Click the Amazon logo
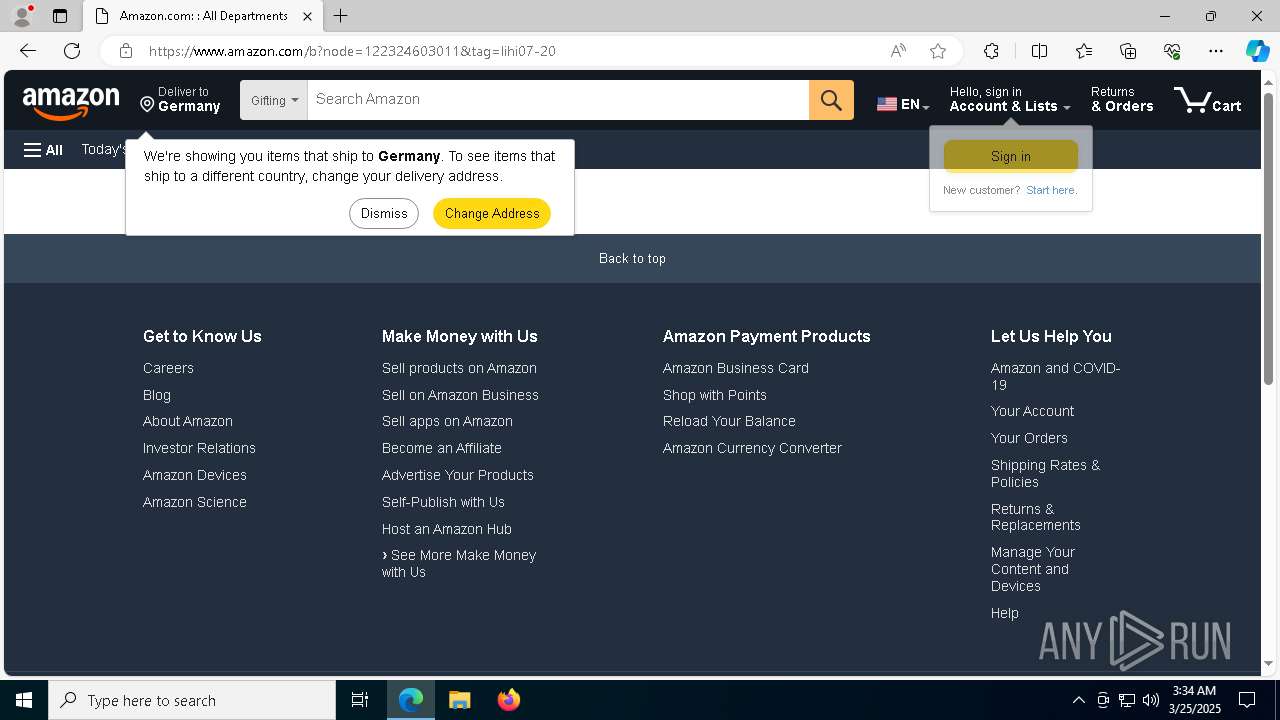The height and width of the screenshot is (720, 1280). tap(71, 101)
